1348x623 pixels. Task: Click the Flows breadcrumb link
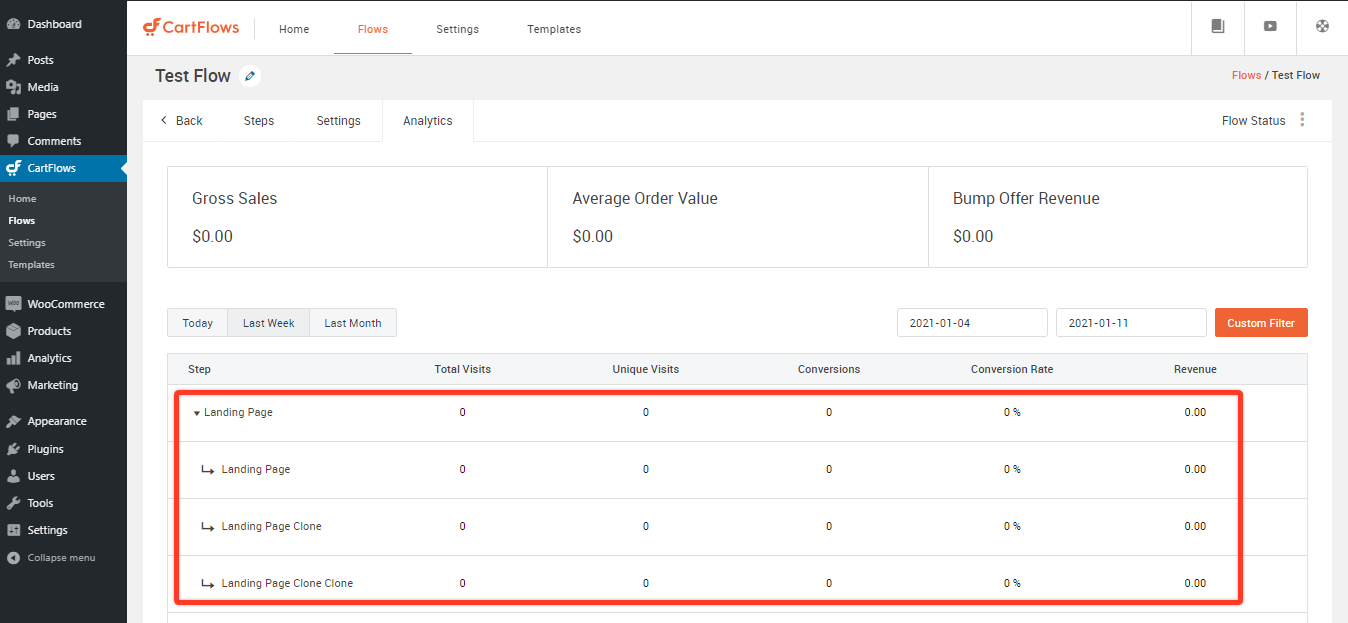click(1246, 75)
